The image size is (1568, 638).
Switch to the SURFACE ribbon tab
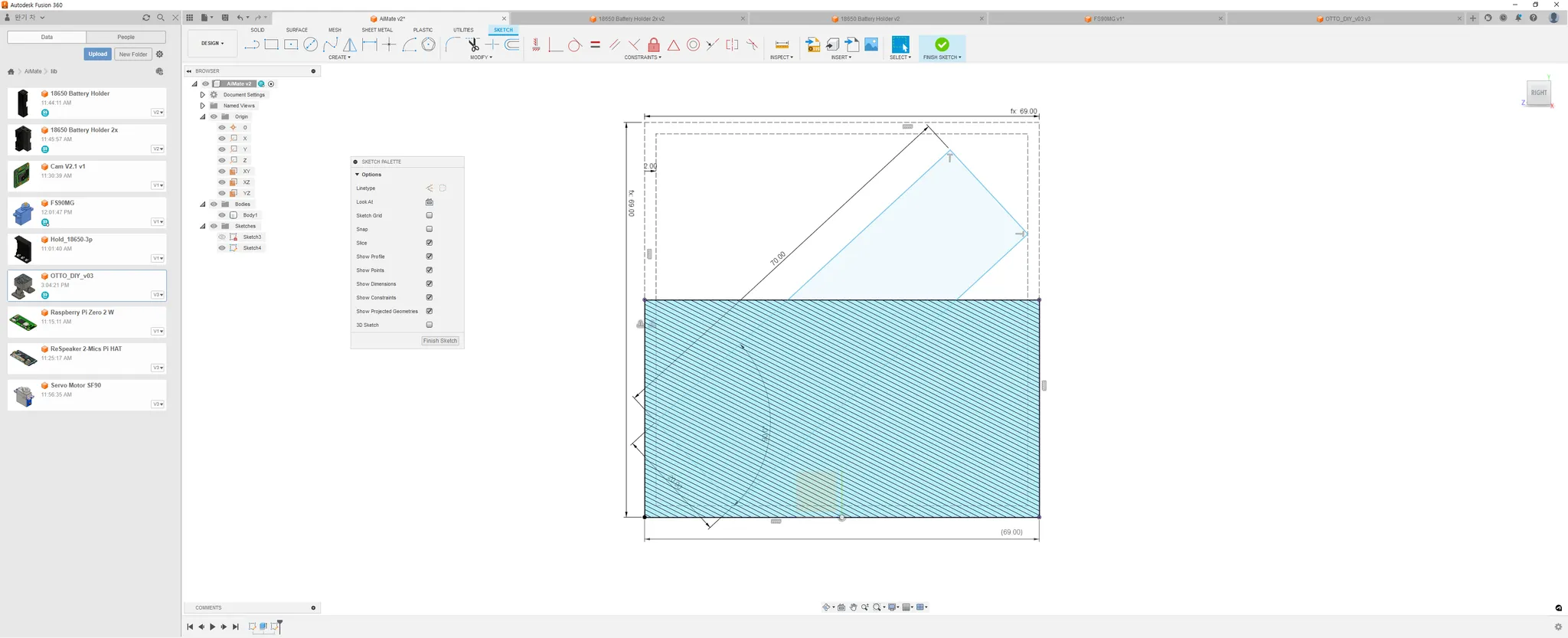pyautogui.click(x=296, y=30)
